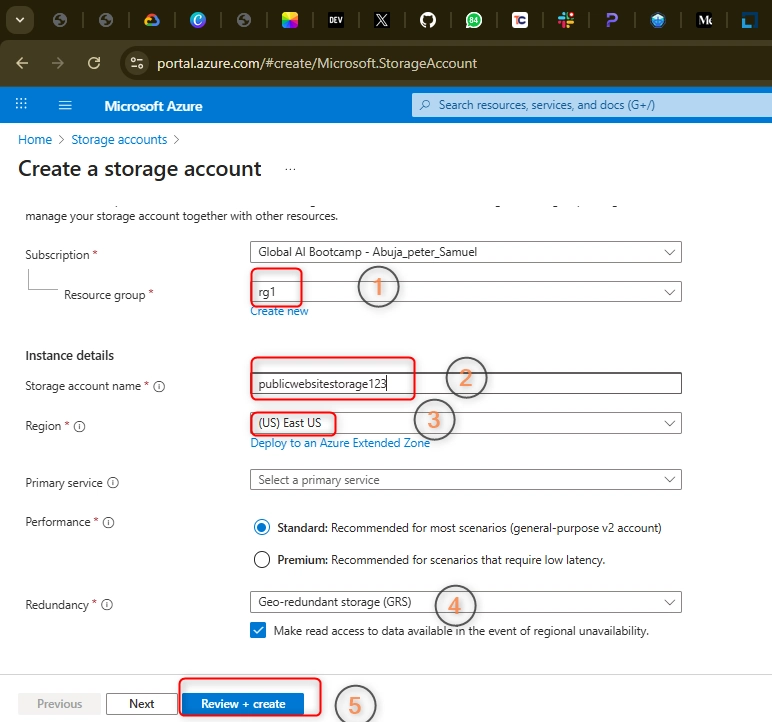Open the Medium tab

(x=705, y=20)
